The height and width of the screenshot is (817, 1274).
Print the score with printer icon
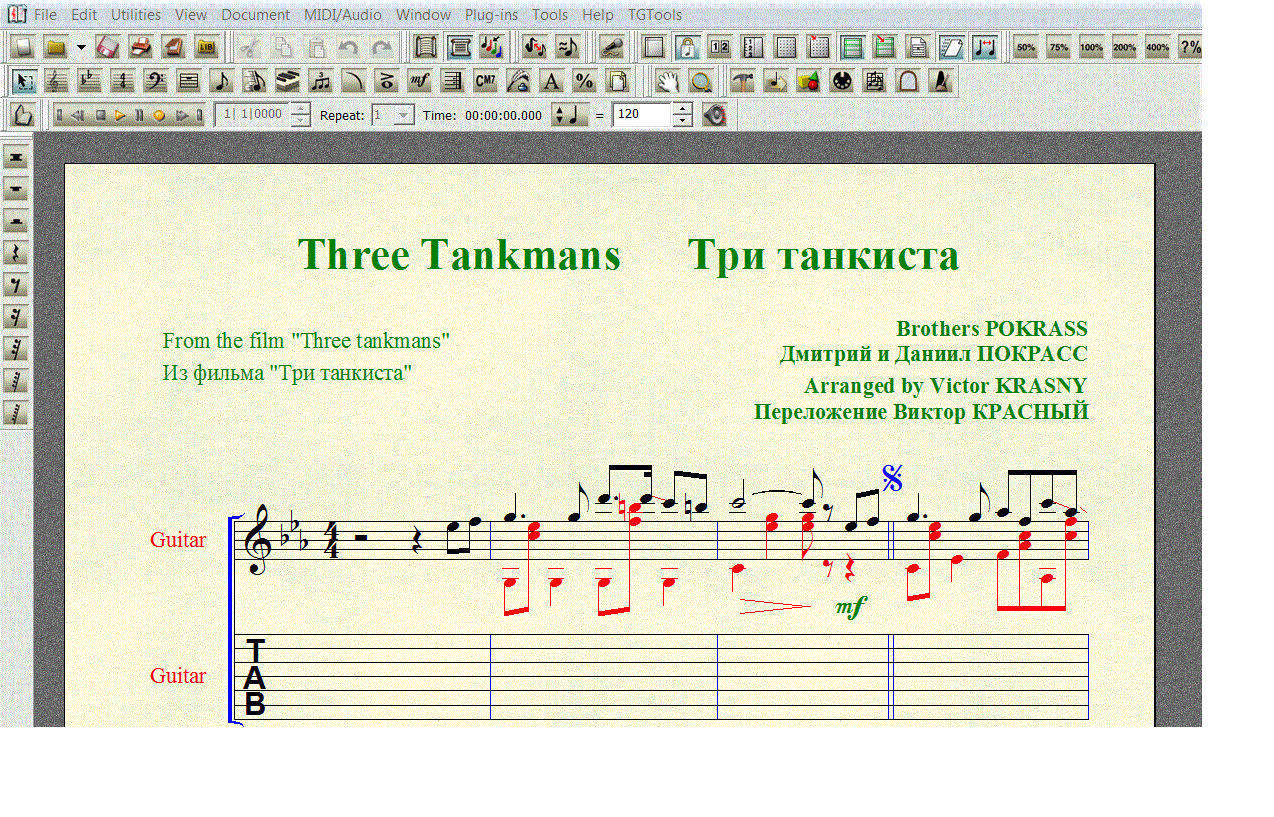[x=141, y=46]
